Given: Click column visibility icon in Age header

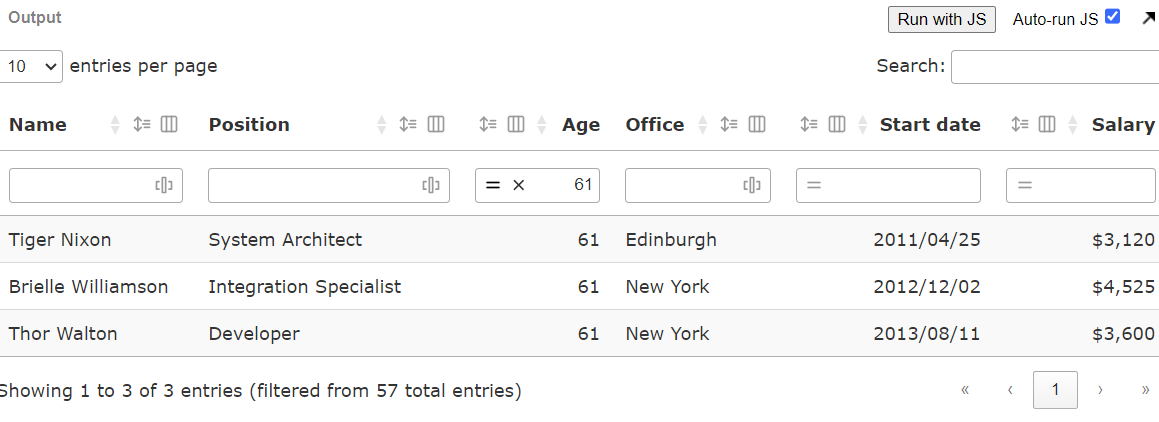Looking at the screenshot, I should coord(516,125).
